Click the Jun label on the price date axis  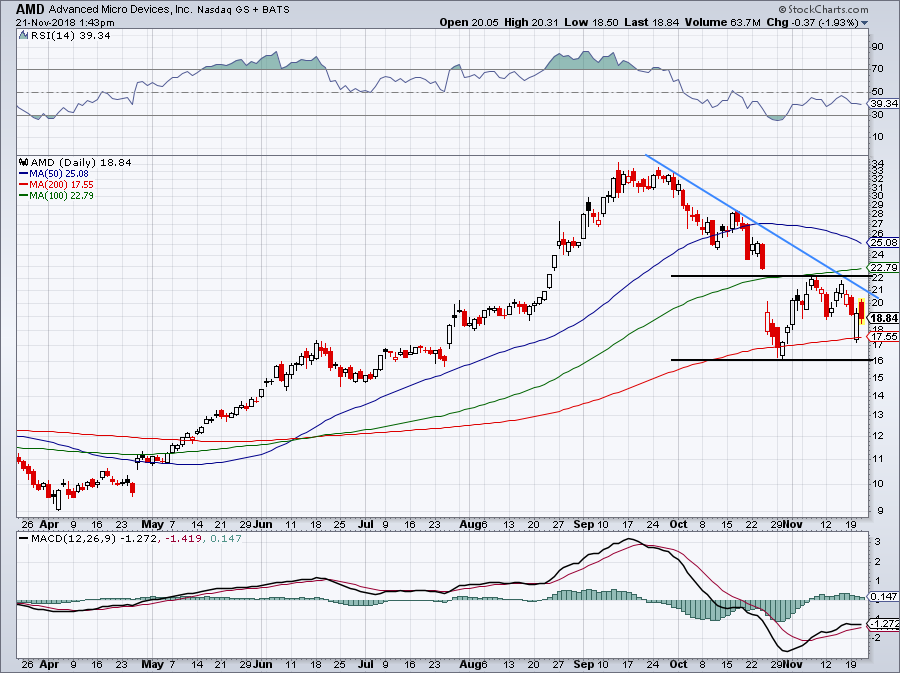(x=262, y=524)
